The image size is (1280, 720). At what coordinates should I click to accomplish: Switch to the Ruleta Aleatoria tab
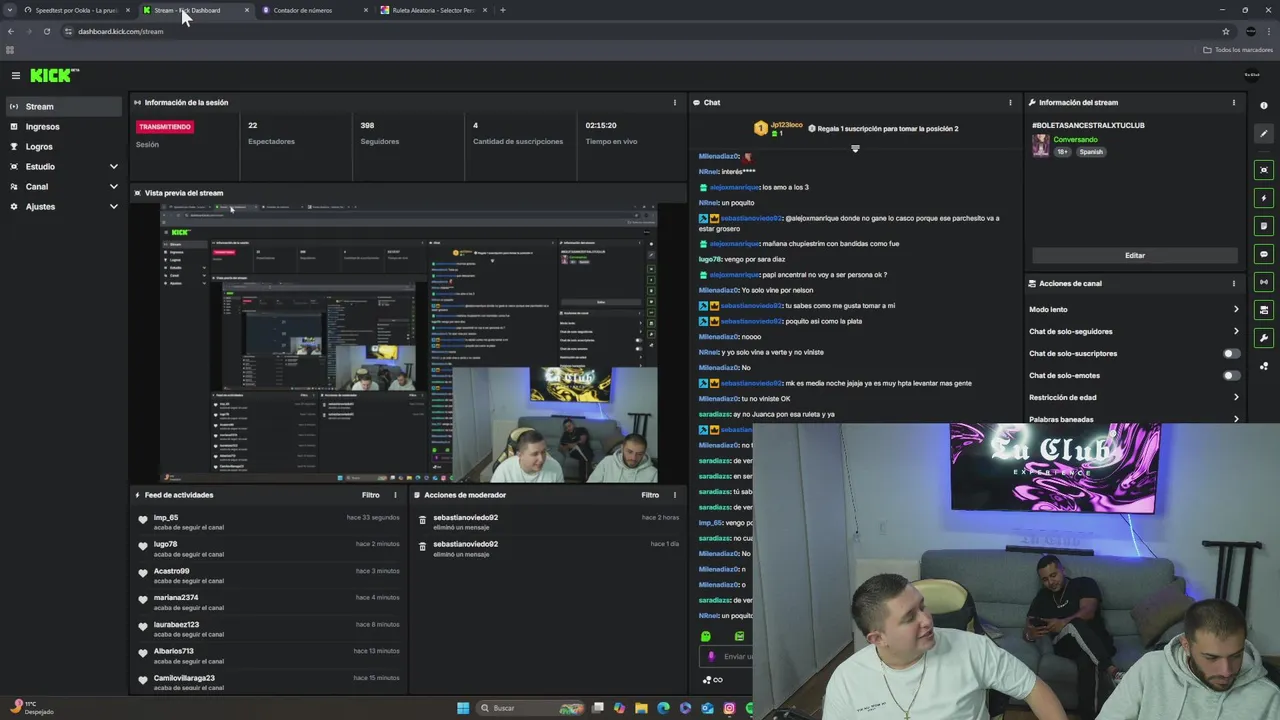(x=434, y=10)
